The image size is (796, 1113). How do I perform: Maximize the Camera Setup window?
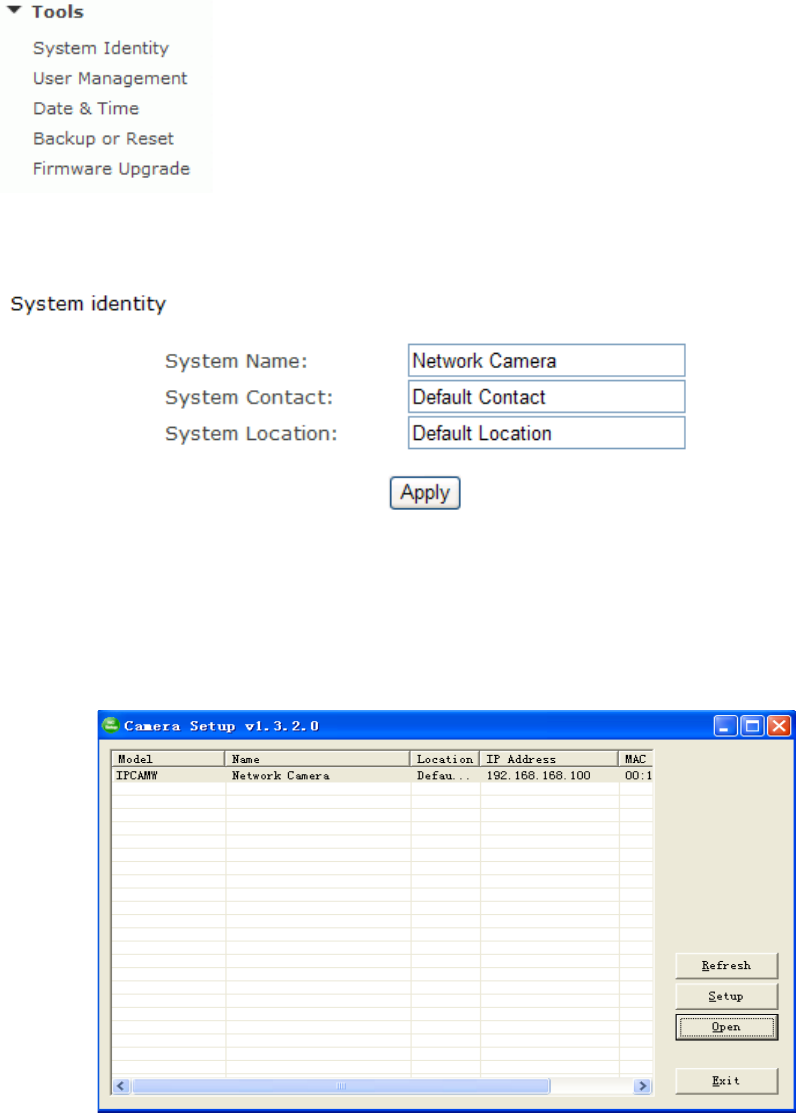click(x=752, y=725)
